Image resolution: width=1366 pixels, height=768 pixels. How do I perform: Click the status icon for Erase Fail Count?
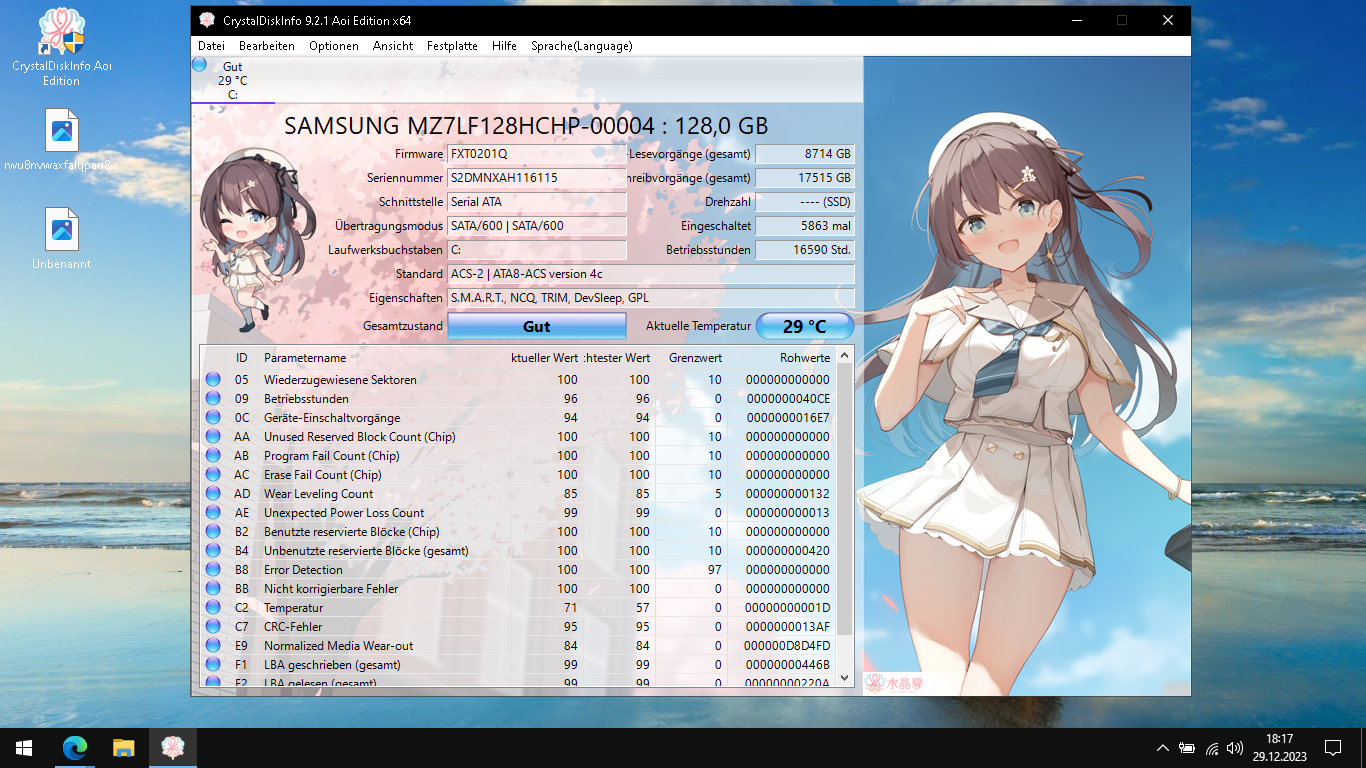click(x=213, y=475)
